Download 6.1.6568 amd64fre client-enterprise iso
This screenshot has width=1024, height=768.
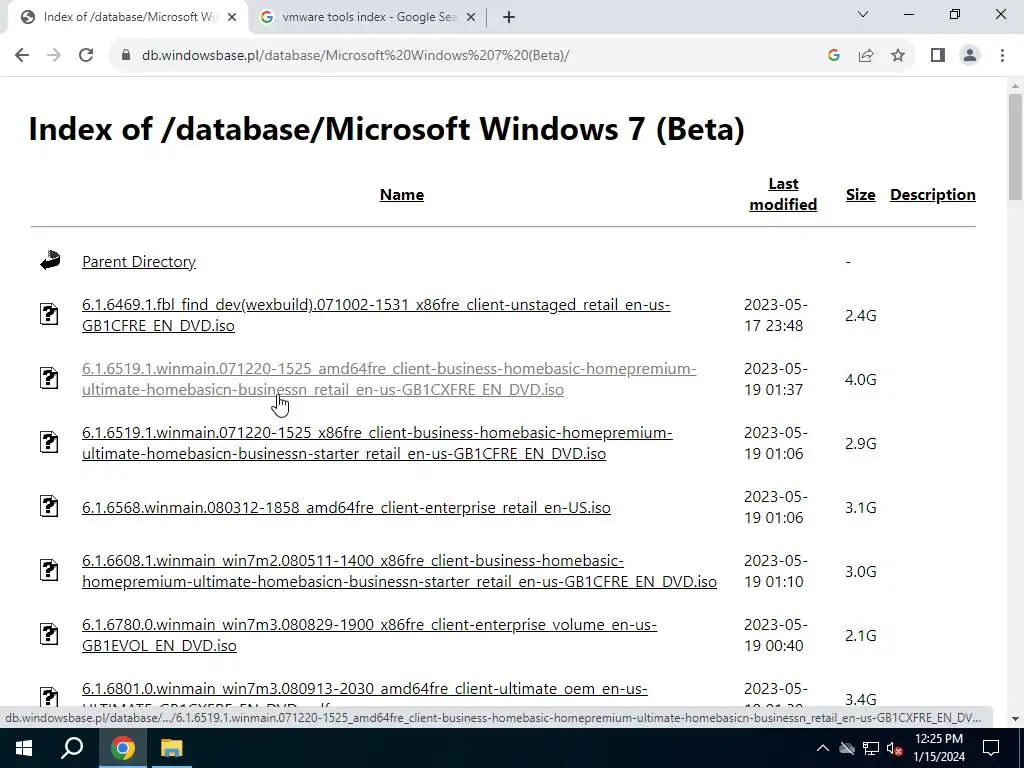(x=346, y=507)
